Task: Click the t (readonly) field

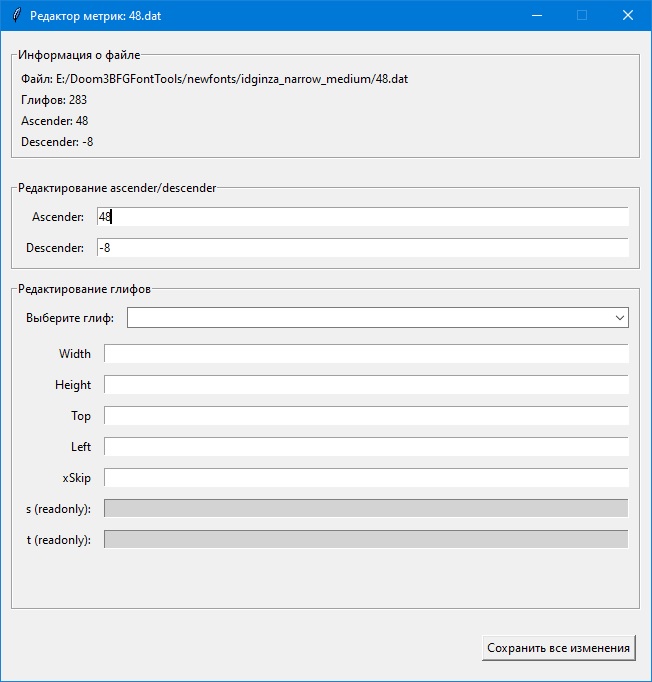Action: point(366,539)
